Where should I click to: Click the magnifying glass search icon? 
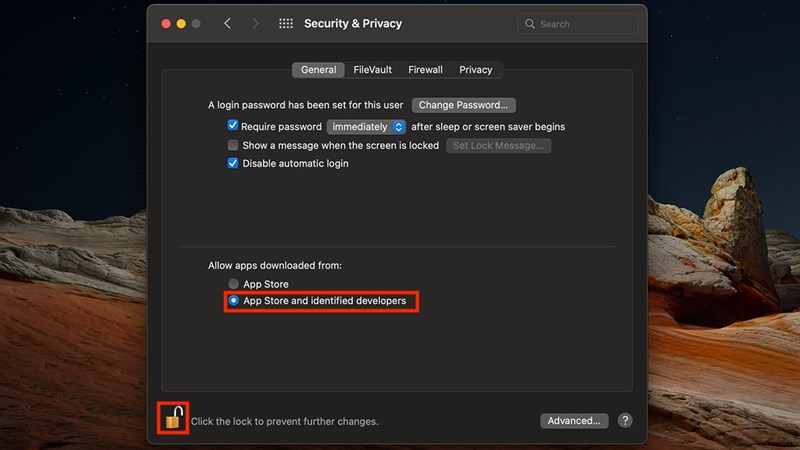click(x=530, y=24)
